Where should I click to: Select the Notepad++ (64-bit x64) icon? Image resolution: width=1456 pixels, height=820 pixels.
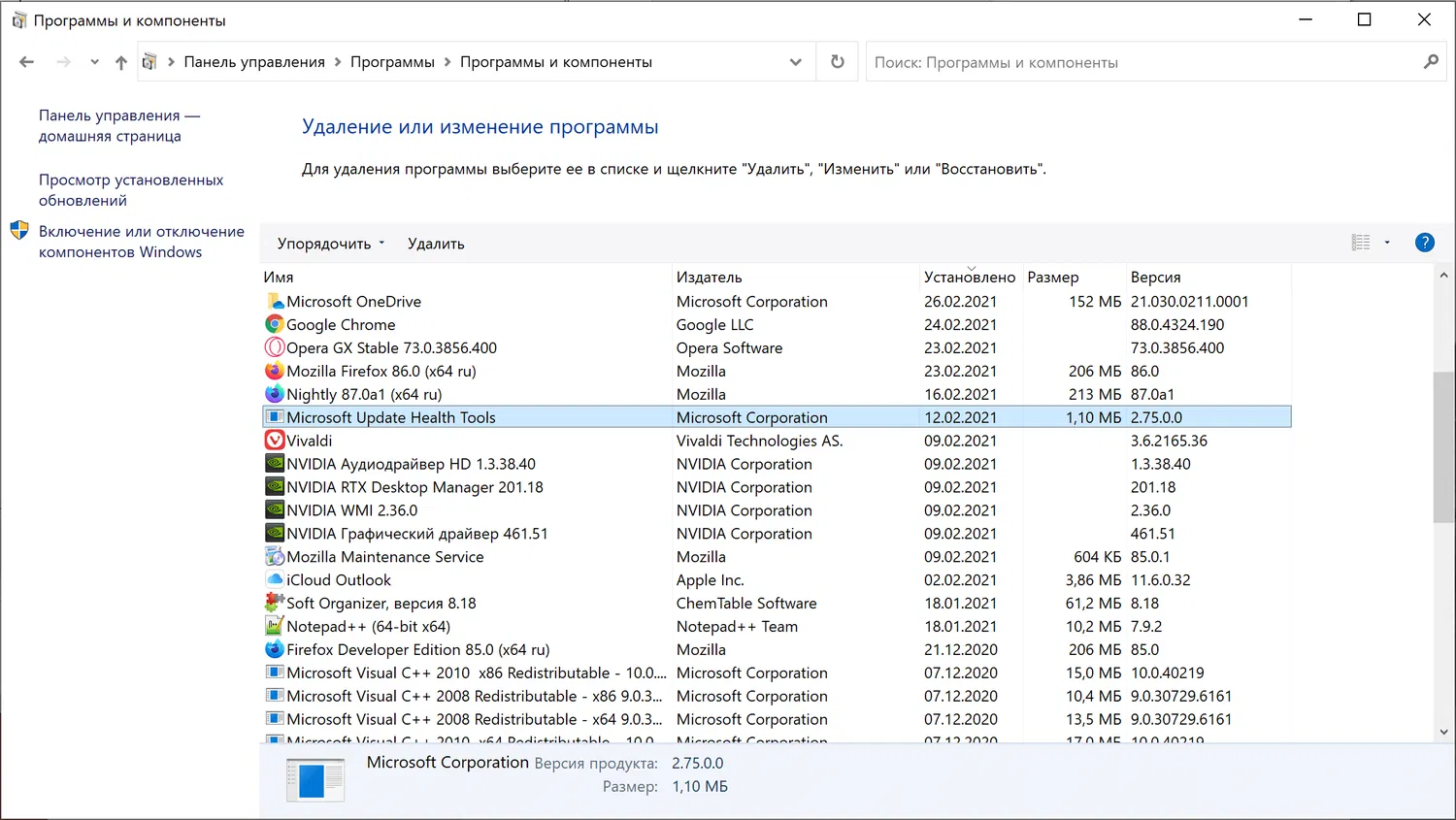coord(275,626)
